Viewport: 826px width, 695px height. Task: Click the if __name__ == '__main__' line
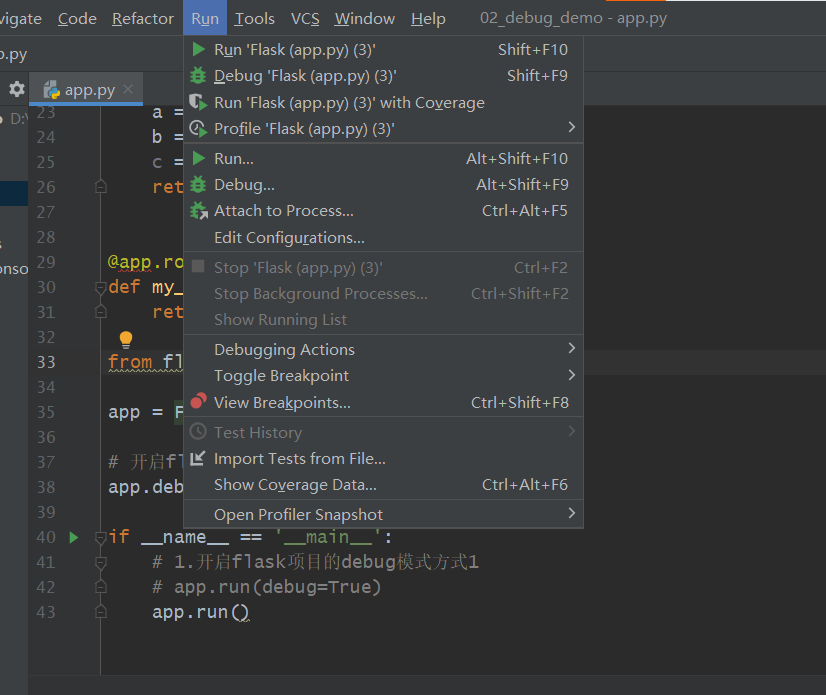(x=250, y=537)
